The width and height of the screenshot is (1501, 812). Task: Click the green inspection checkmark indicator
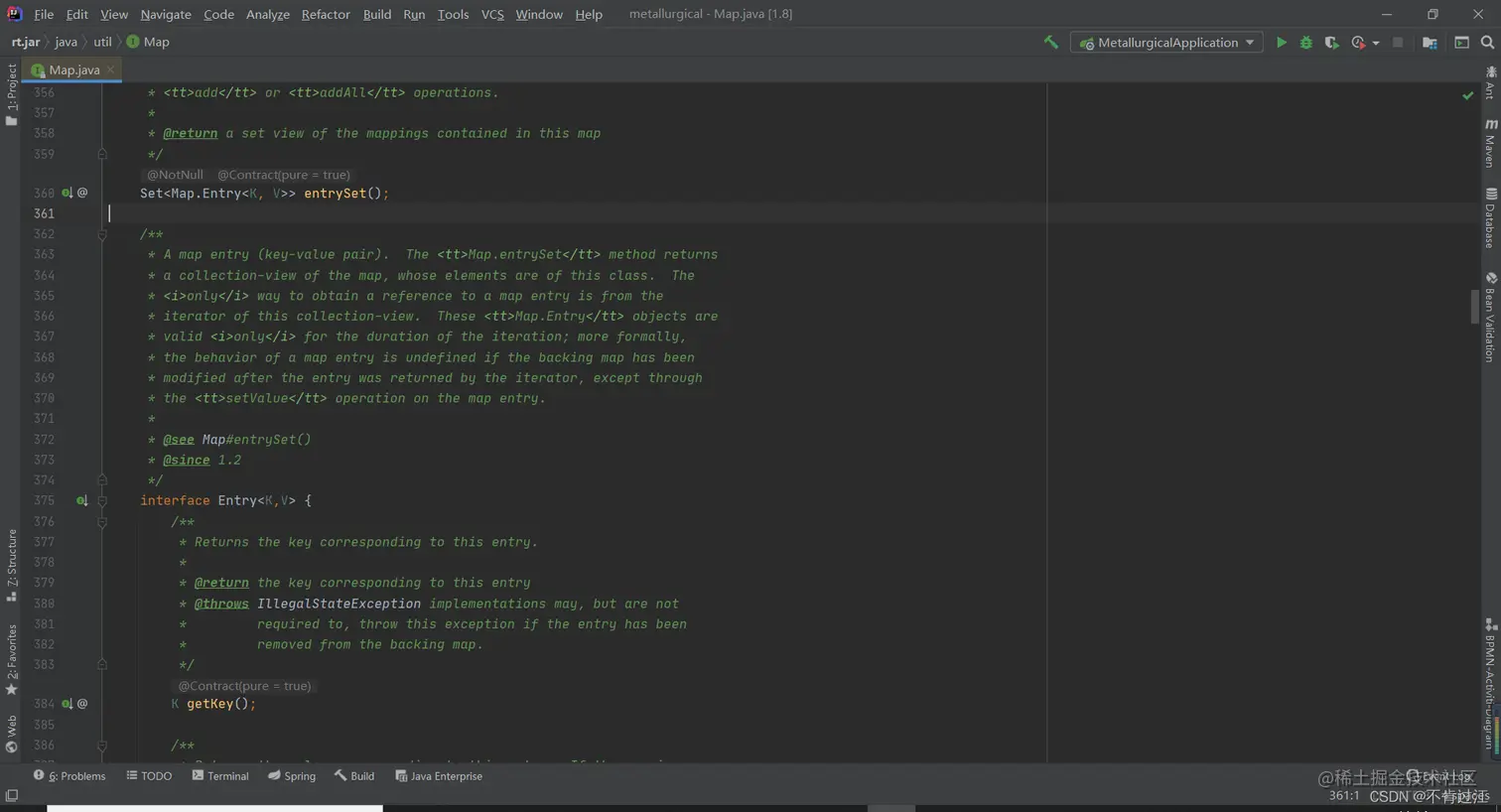[1467, 95]
